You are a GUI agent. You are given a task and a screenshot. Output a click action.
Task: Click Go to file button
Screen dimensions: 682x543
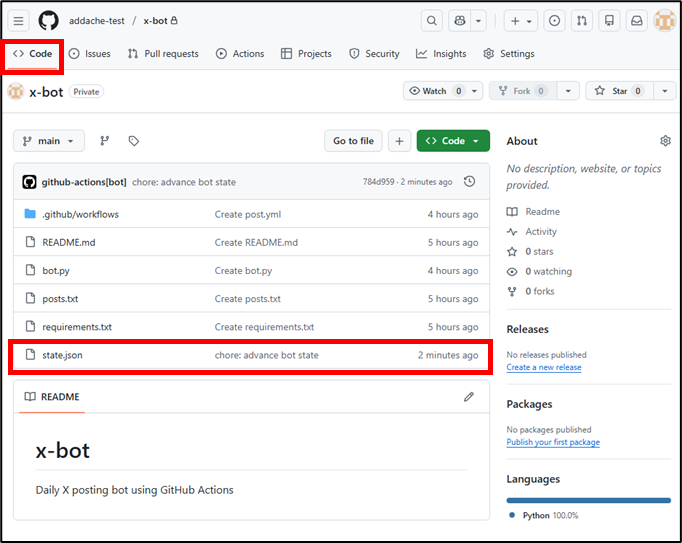[x=353, y=141]
